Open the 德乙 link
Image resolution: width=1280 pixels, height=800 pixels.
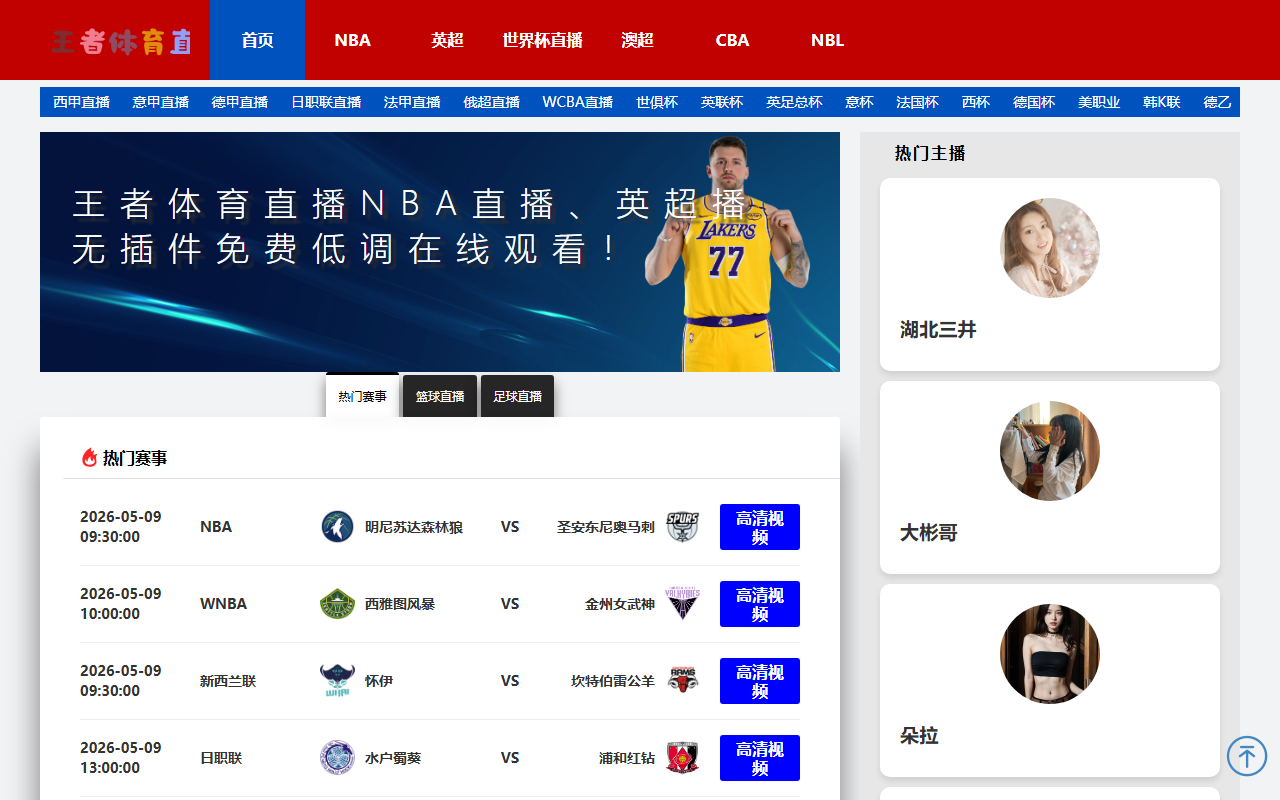tap(1217, 102)
